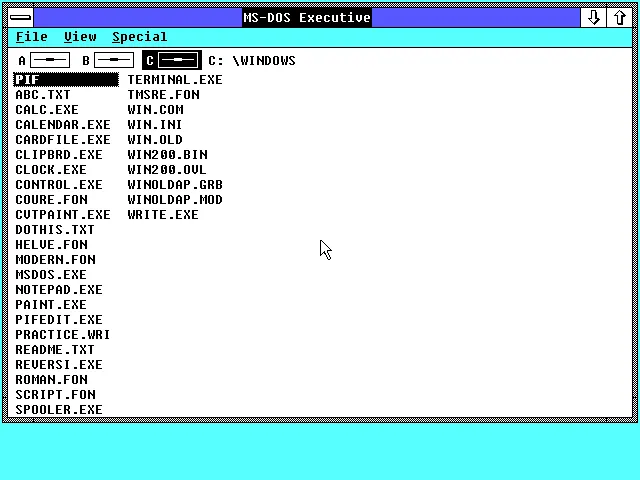Select WIN200.OVL file
This screenshot has width=640, height=480.
click(167, 170)
